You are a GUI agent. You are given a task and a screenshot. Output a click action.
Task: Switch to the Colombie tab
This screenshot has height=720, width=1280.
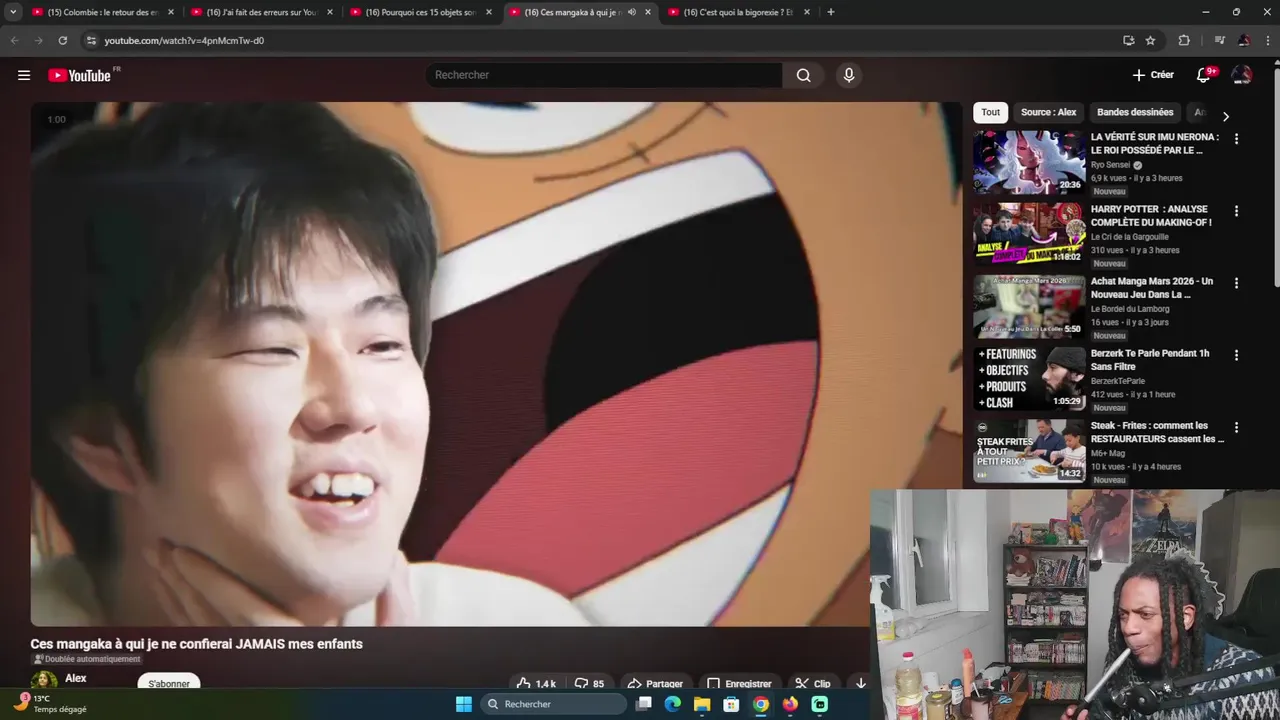click(x=102, y=12)
